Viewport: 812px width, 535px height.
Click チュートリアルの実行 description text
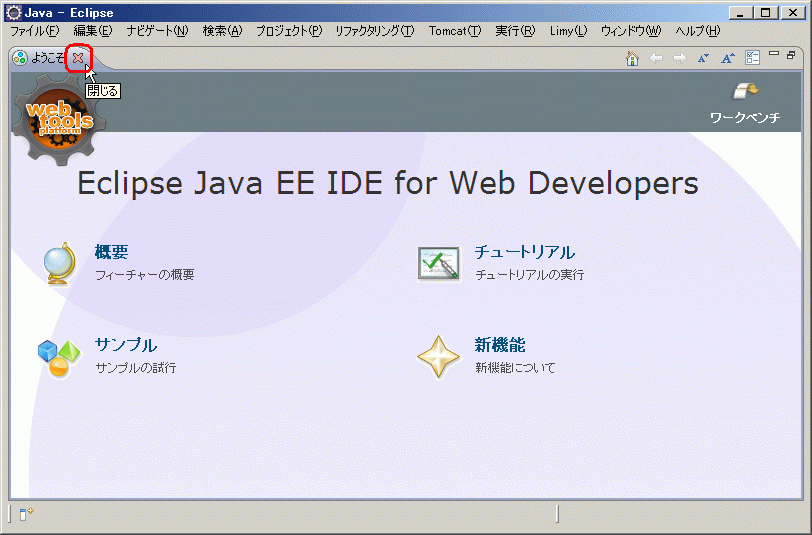[529, 274]
